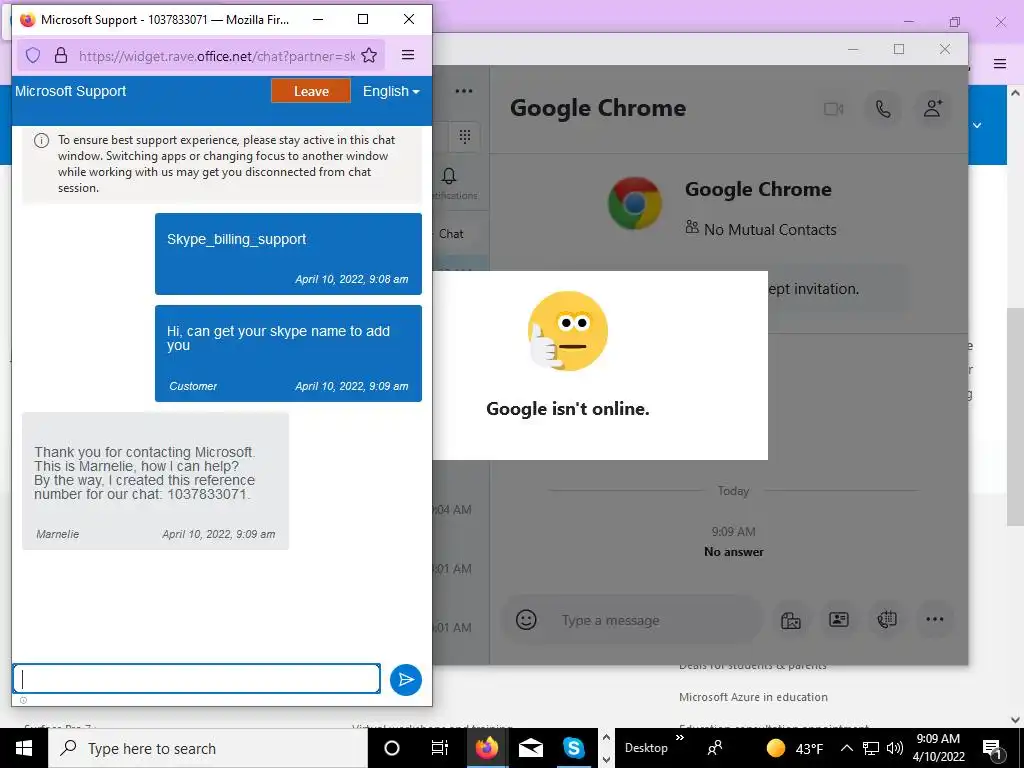Click the taskbar toolbar scroll up arrow
The height and width of the screenshot is (768, 1024).
[x=606, y=737]
